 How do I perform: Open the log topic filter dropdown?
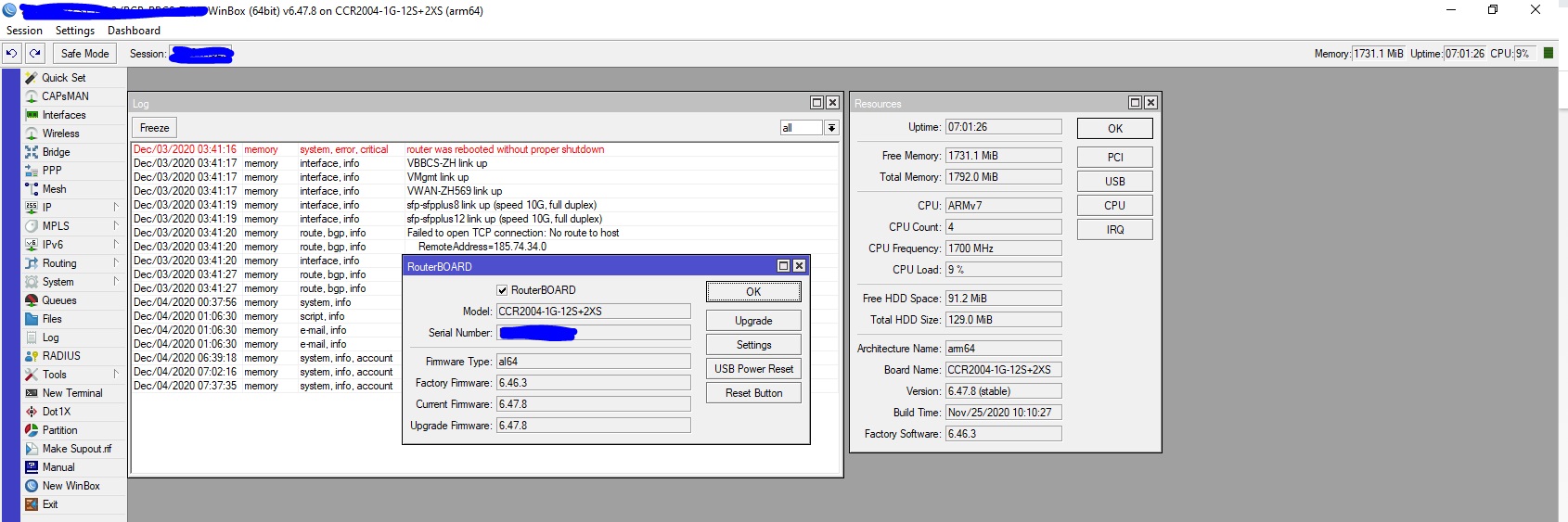coord(831,128)
